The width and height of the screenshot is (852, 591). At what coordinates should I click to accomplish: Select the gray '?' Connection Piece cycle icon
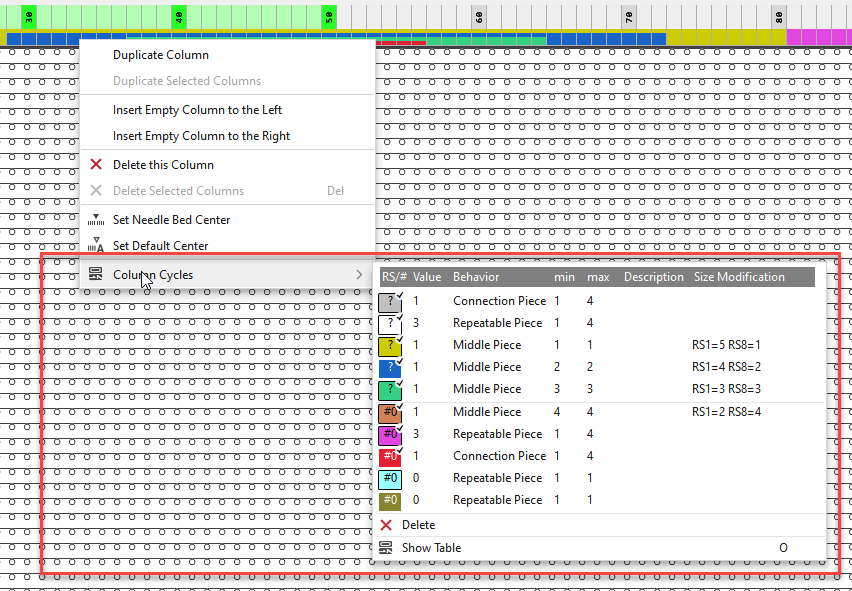point(390,301)
